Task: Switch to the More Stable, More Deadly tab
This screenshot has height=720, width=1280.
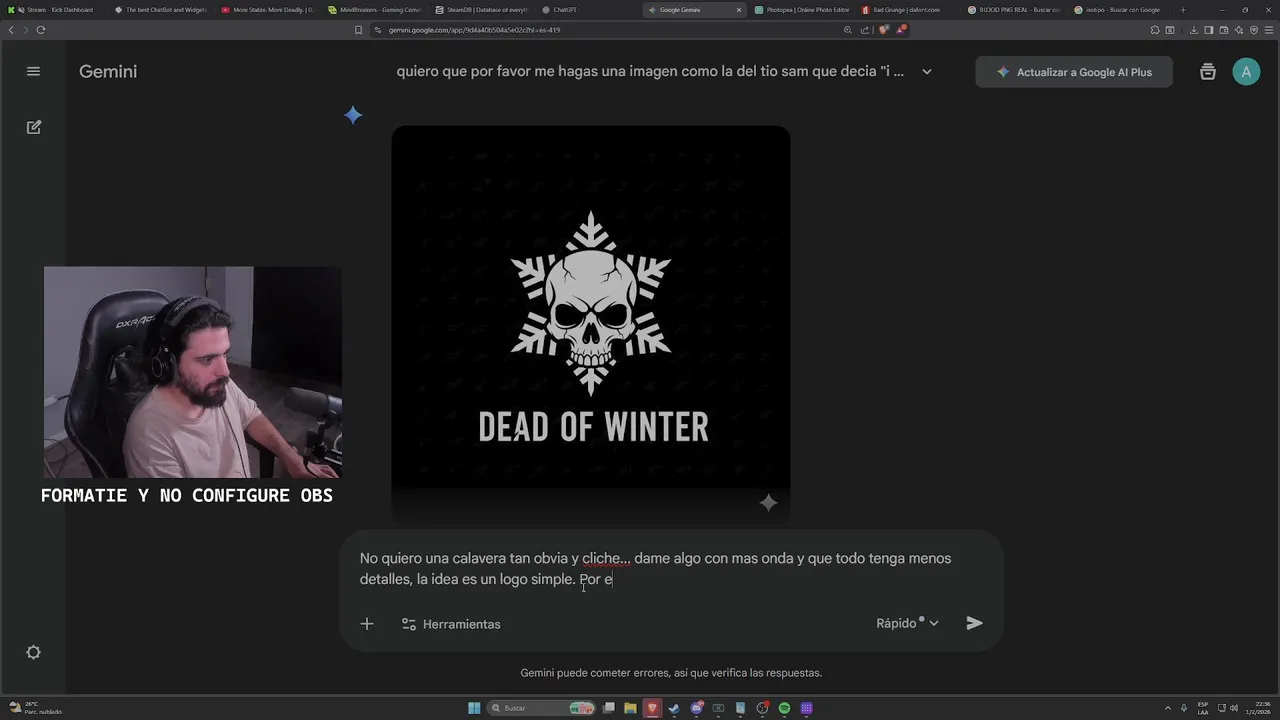Action: 267,10
